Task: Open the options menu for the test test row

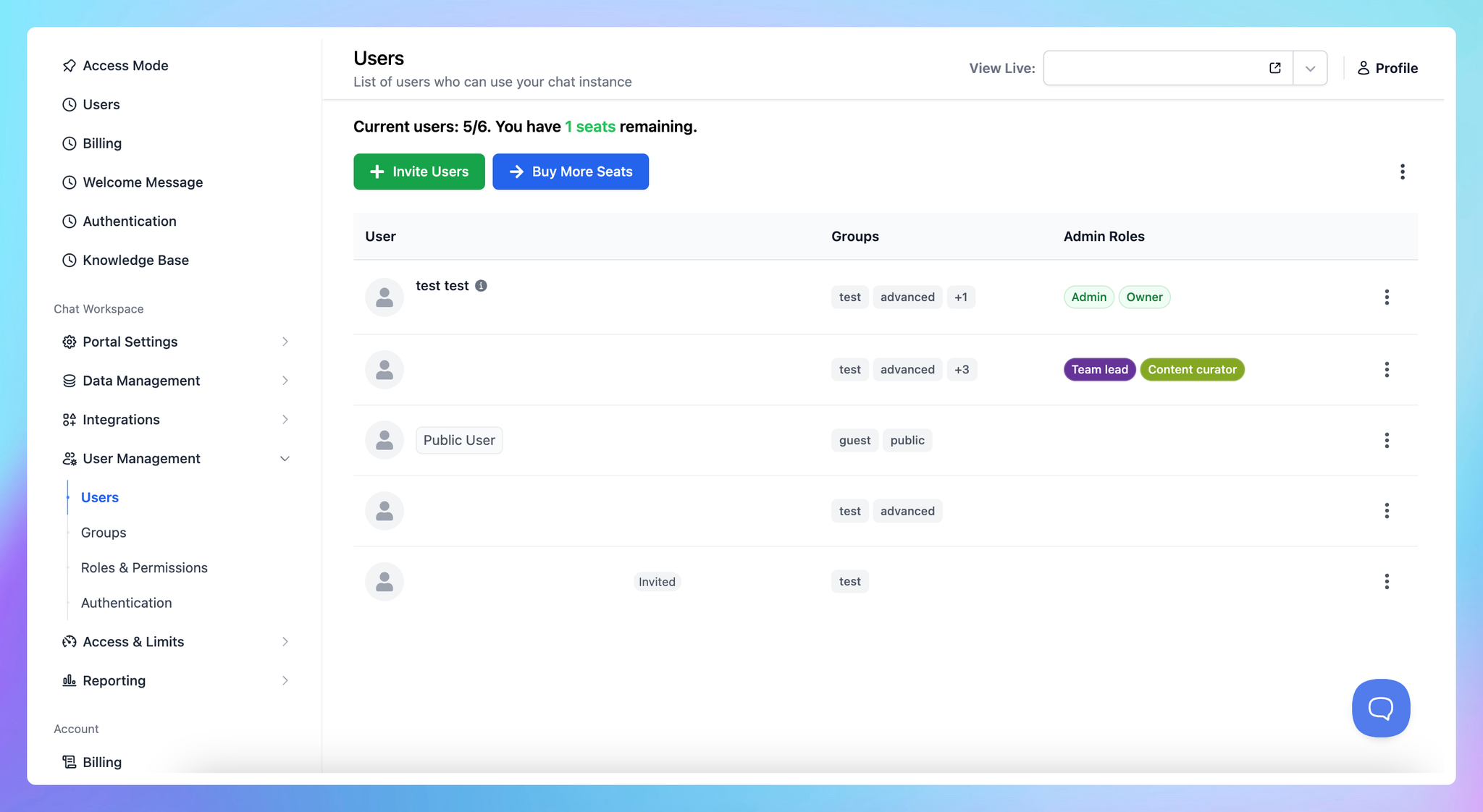Action: [x=1386, y=297]
